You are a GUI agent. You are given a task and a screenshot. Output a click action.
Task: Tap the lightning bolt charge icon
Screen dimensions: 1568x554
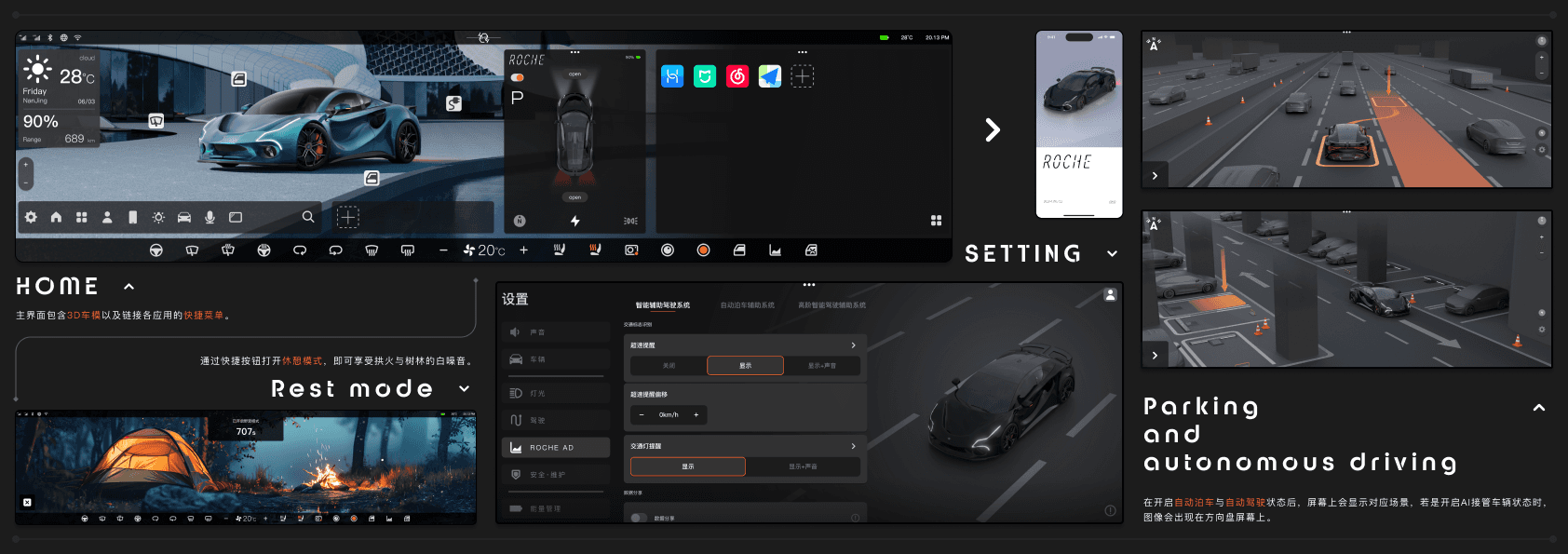[575, 221]
